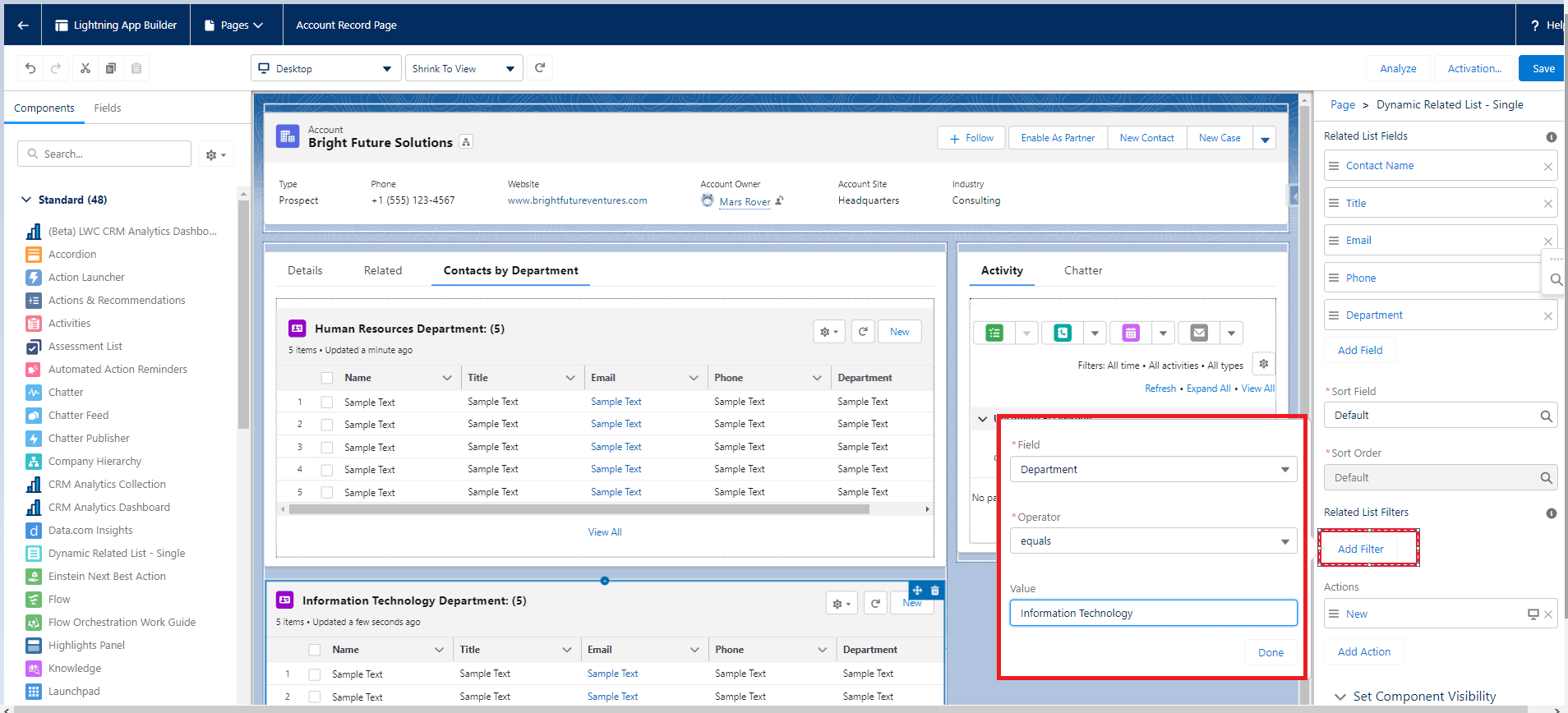Select the Activity tab

[x=1002, y=270]
